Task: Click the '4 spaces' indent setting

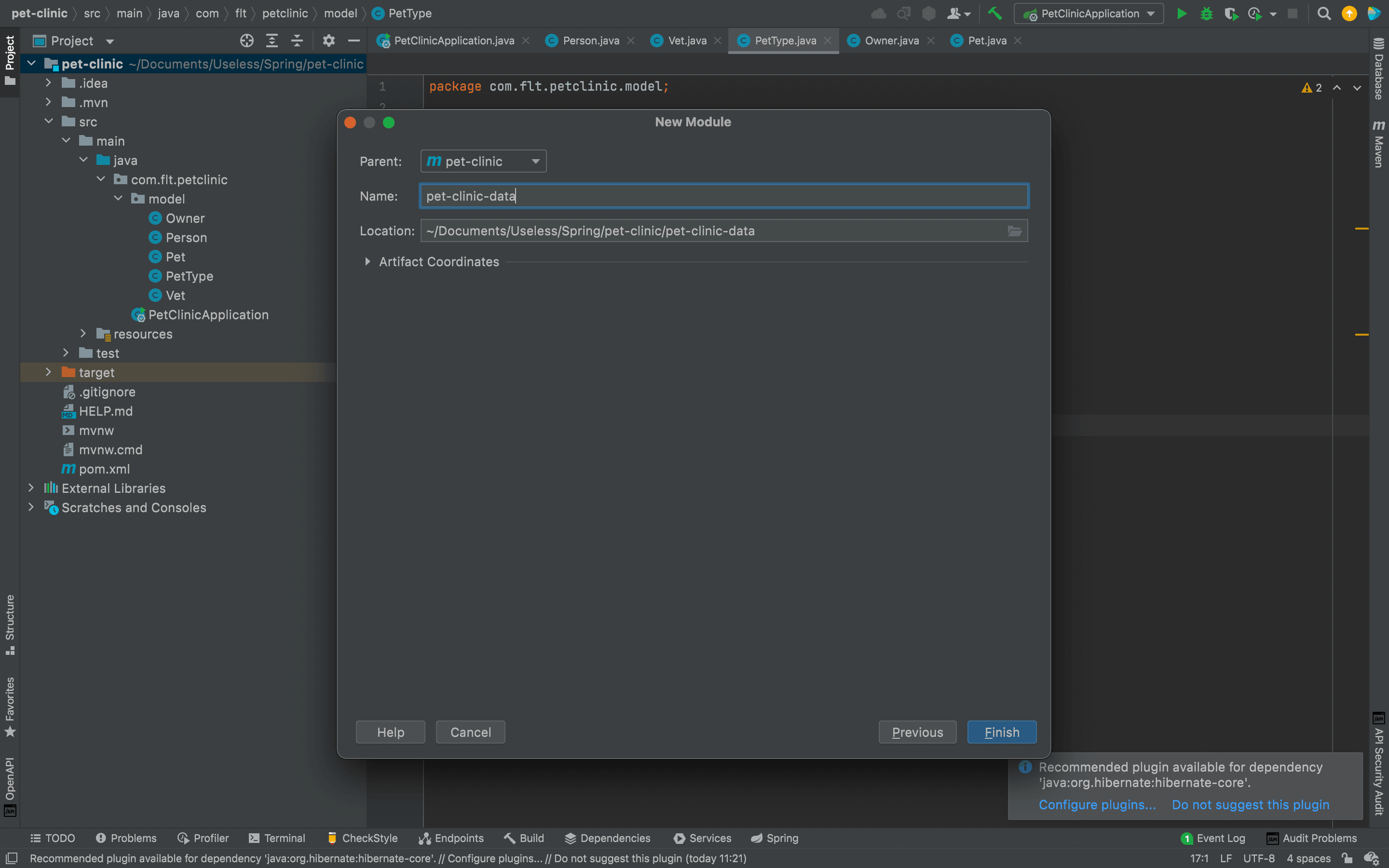Action: click(1308, 858)
